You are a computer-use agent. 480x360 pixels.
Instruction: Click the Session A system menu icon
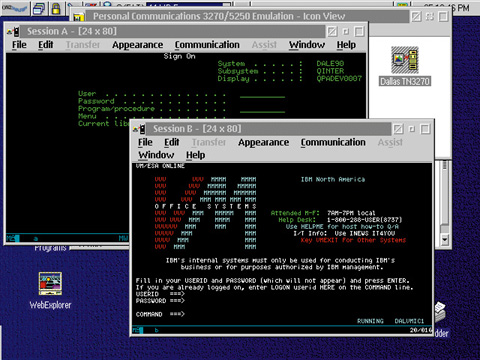(13, 32)
